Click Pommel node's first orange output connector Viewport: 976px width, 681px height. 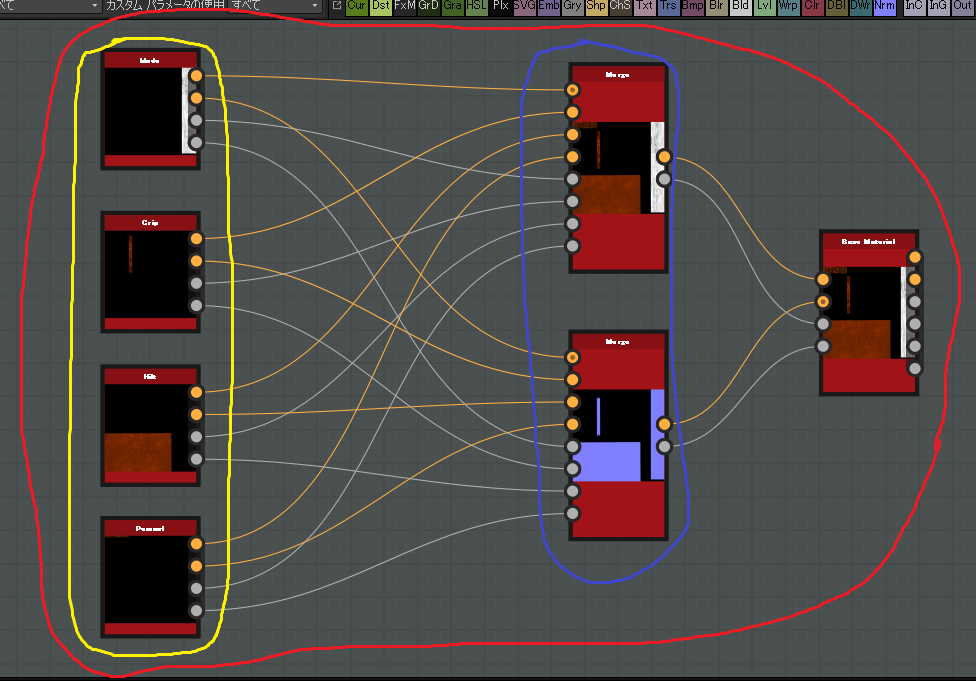196,544
